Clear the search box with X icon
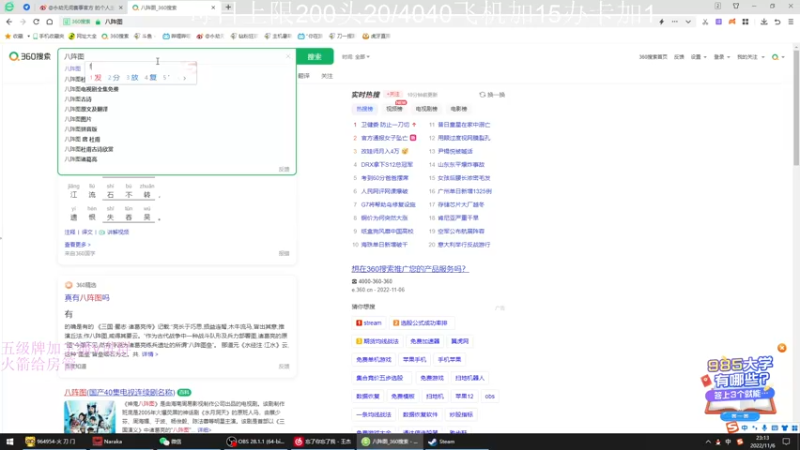This screenshot has height=450, width=800. point(288,56)
